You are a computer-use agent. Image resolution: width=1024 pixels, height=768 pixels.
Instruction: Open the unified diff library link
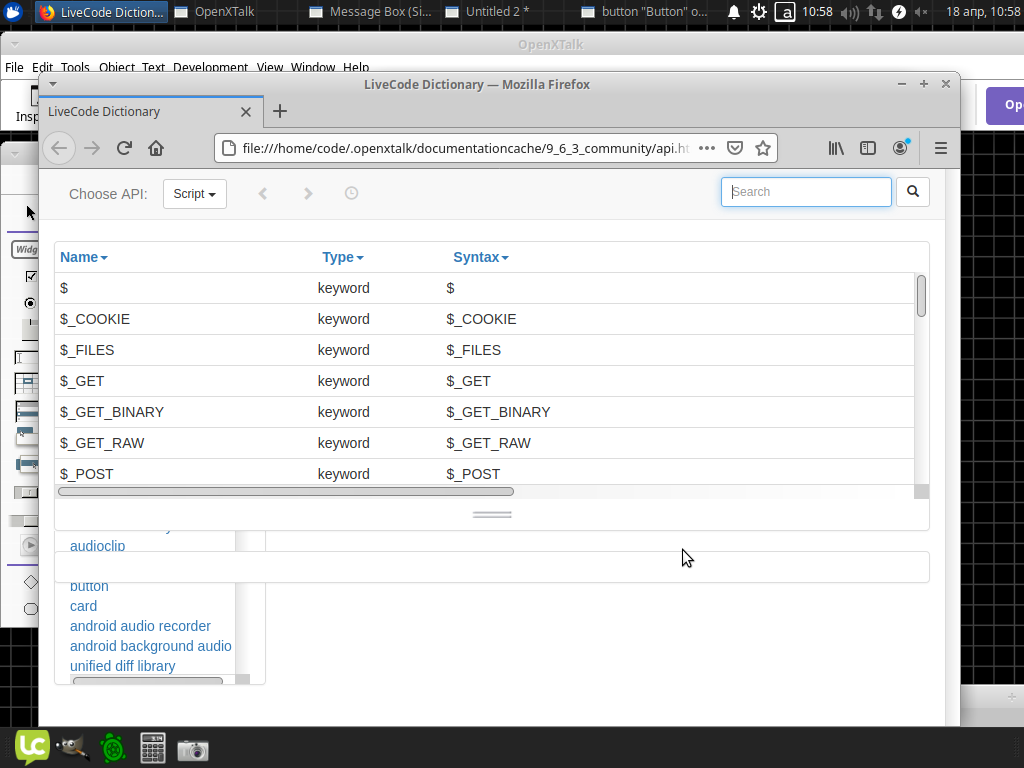tap(122, 666)
